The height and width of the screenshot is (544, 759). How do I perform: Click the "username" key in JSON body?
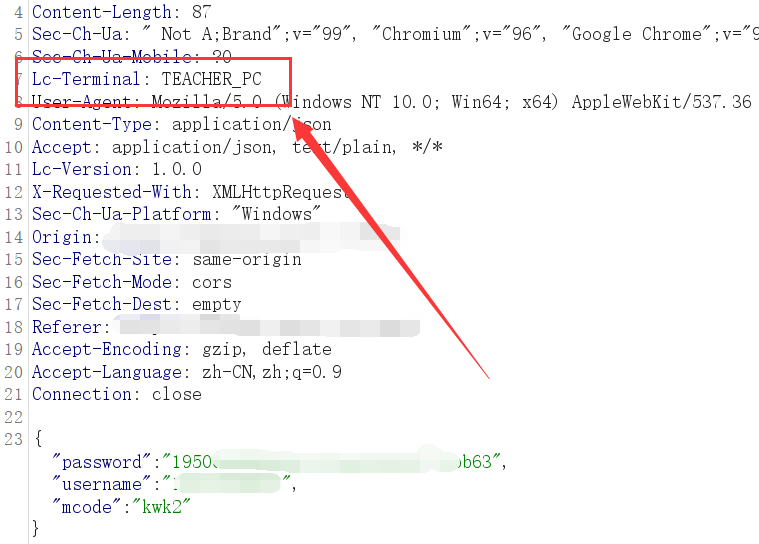[102, 484]
